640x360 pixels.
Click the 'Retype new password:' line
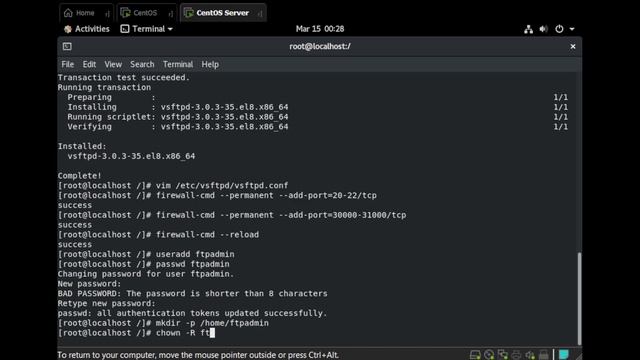coord(107,304)
